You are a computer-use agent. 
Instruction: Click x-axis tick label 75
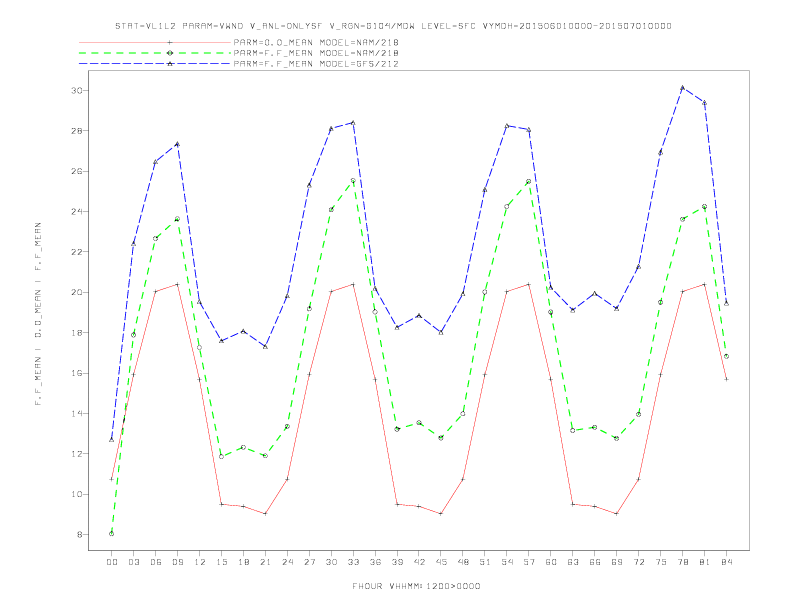point(661,562)
